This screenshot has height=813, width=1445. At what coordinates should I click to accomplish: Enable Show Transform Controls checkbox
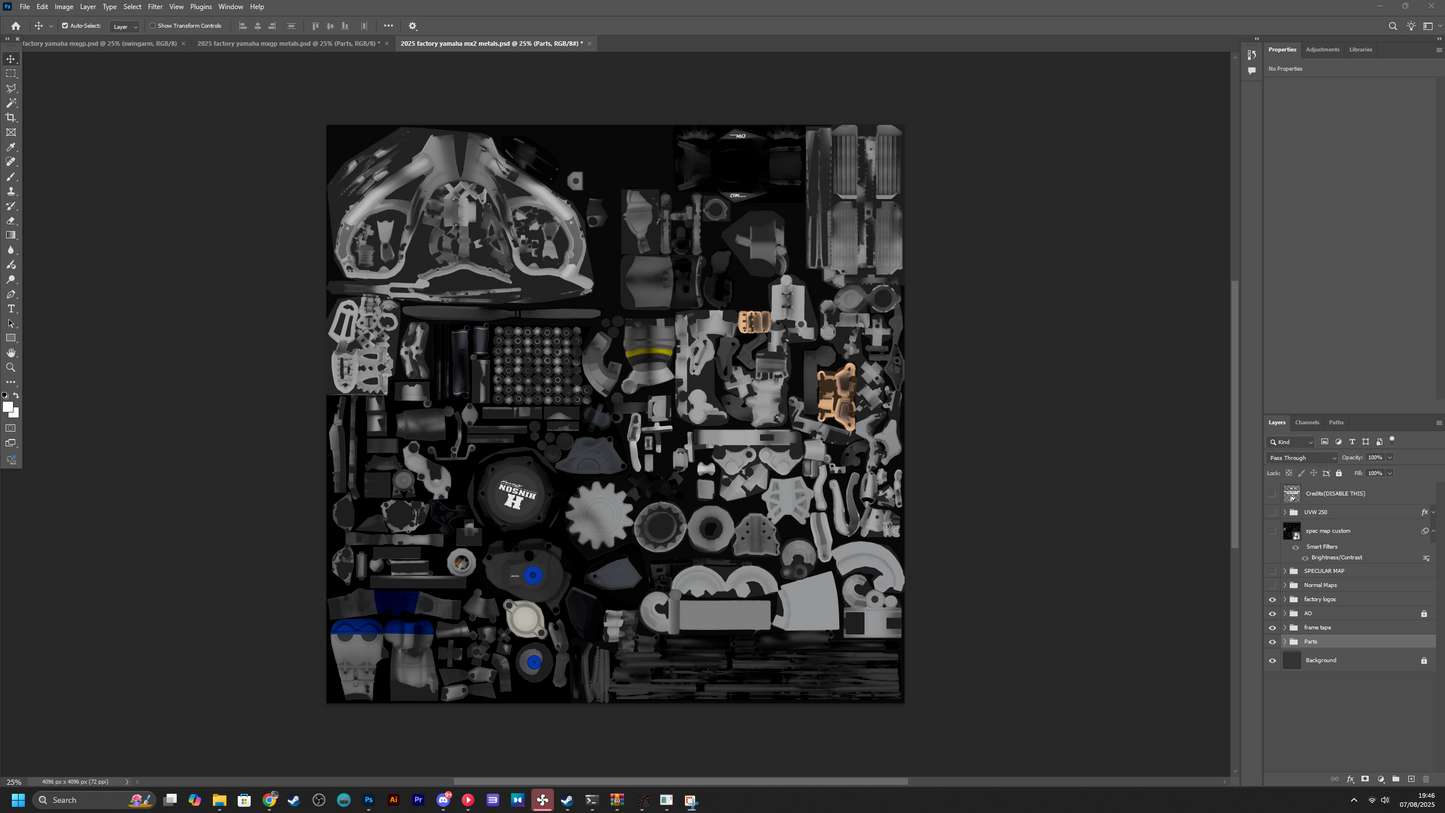[x=153, y=26]
